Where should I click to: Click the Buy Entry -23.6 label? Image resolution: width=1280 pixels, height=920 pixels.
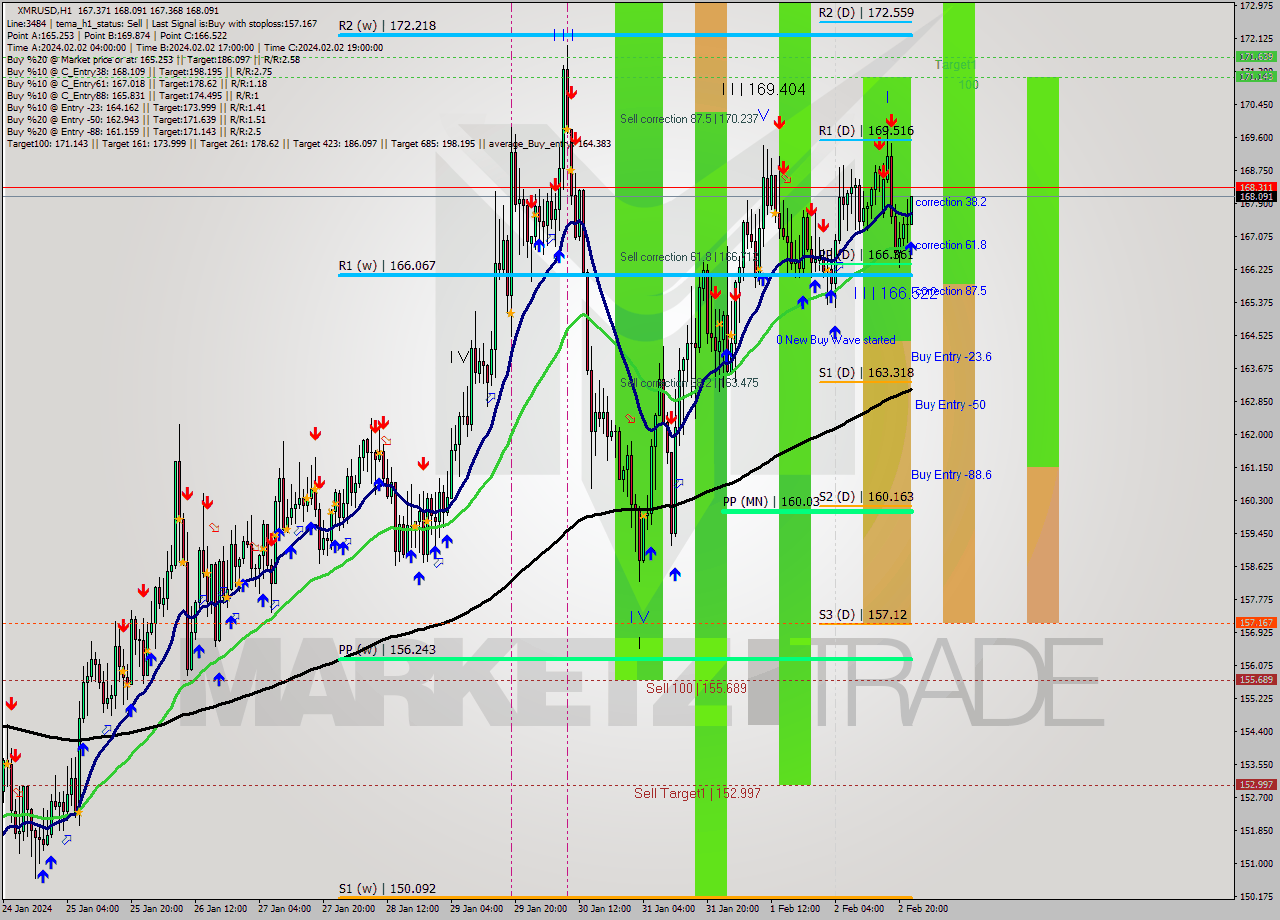coord(951,357)
